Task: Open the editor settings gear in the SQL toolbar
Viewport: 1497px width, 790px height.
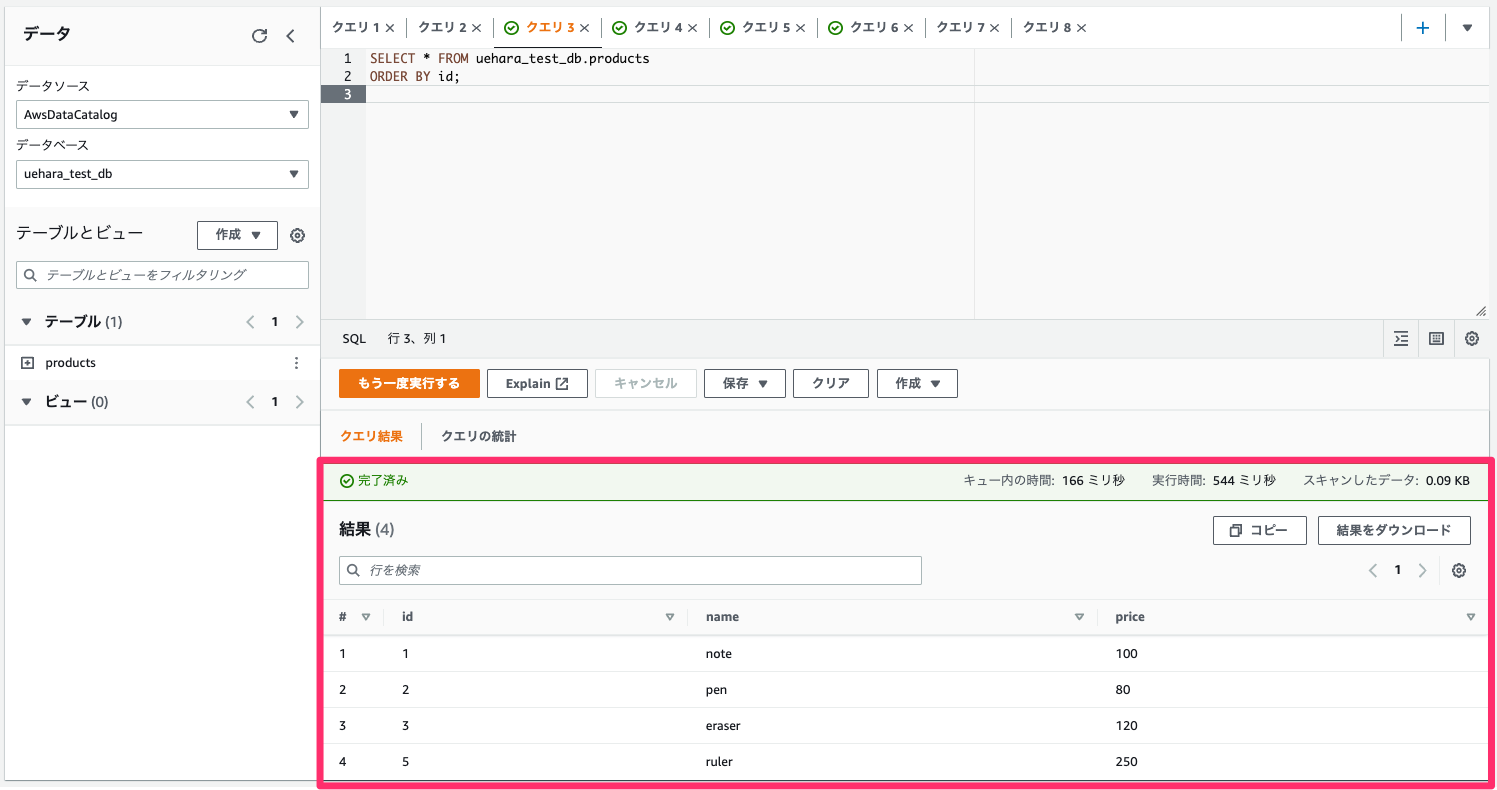Action: click(1471, 339)
